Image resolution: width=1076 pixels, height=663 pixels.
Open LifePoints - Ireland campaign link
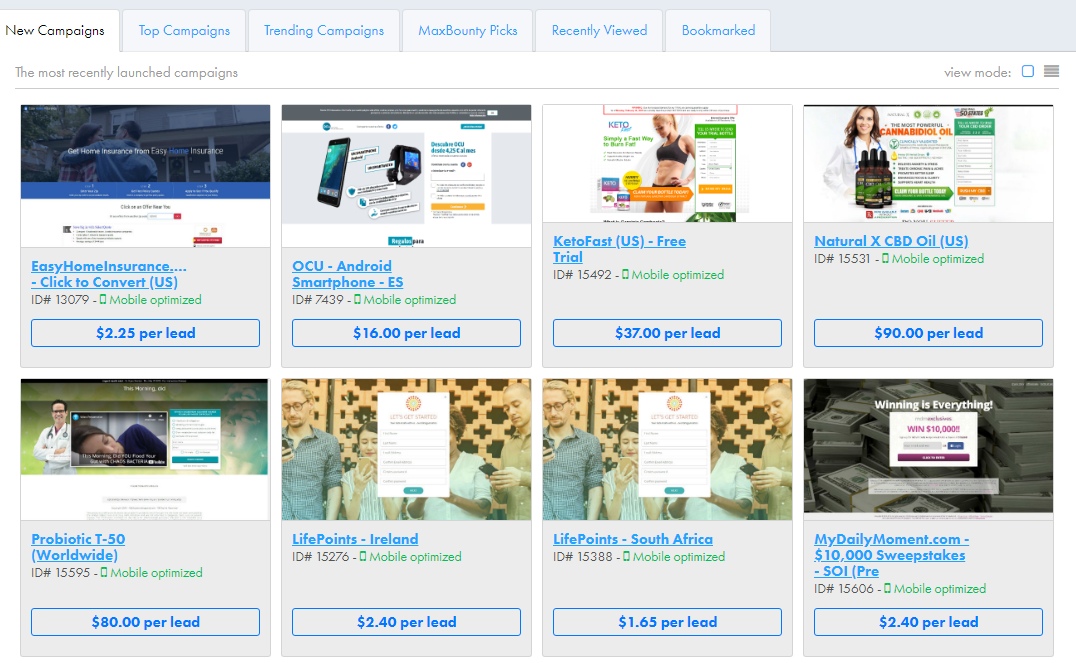[355, 539]
